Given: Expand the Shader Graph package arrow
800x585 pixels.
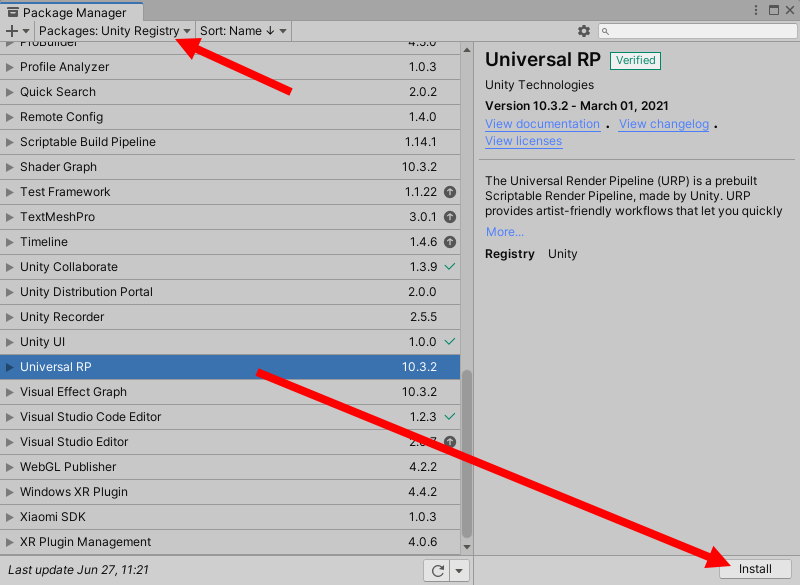Looking at the screenshot, I should click(9, 167).
